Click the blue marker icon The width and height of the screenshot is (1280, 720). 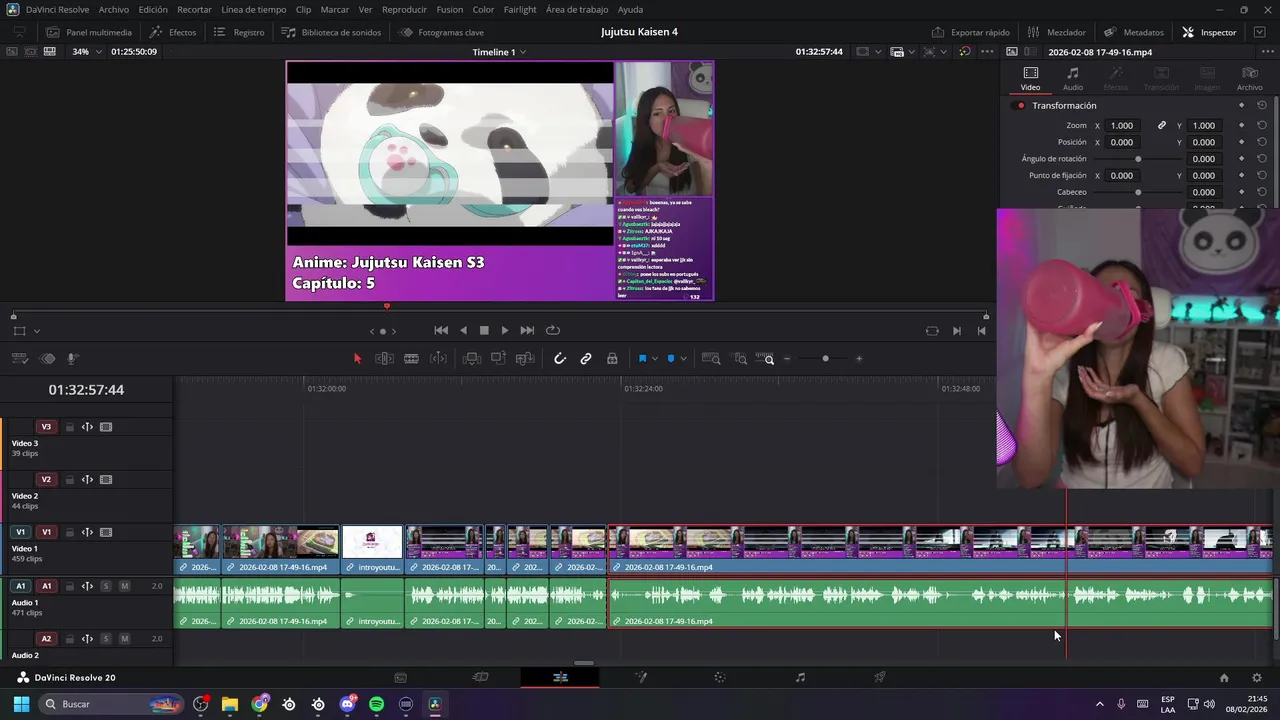coord(671,358)
